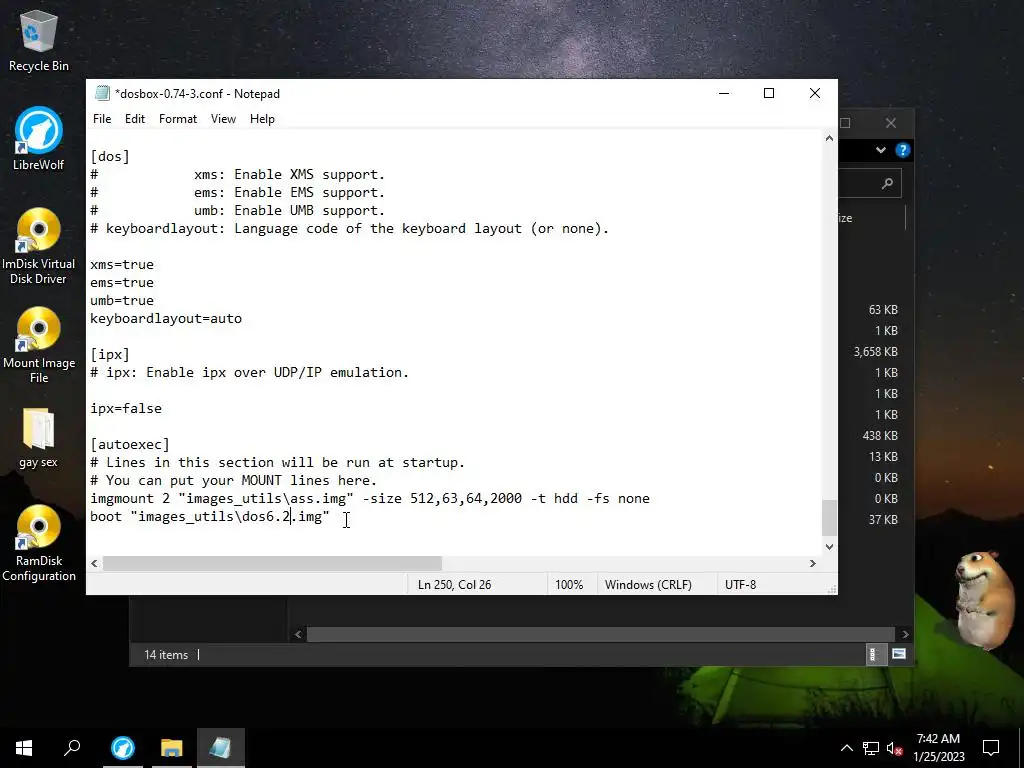1024x768 pixels.
Task: Click the Notepad scroll up arrow
Action: point(829,138)
